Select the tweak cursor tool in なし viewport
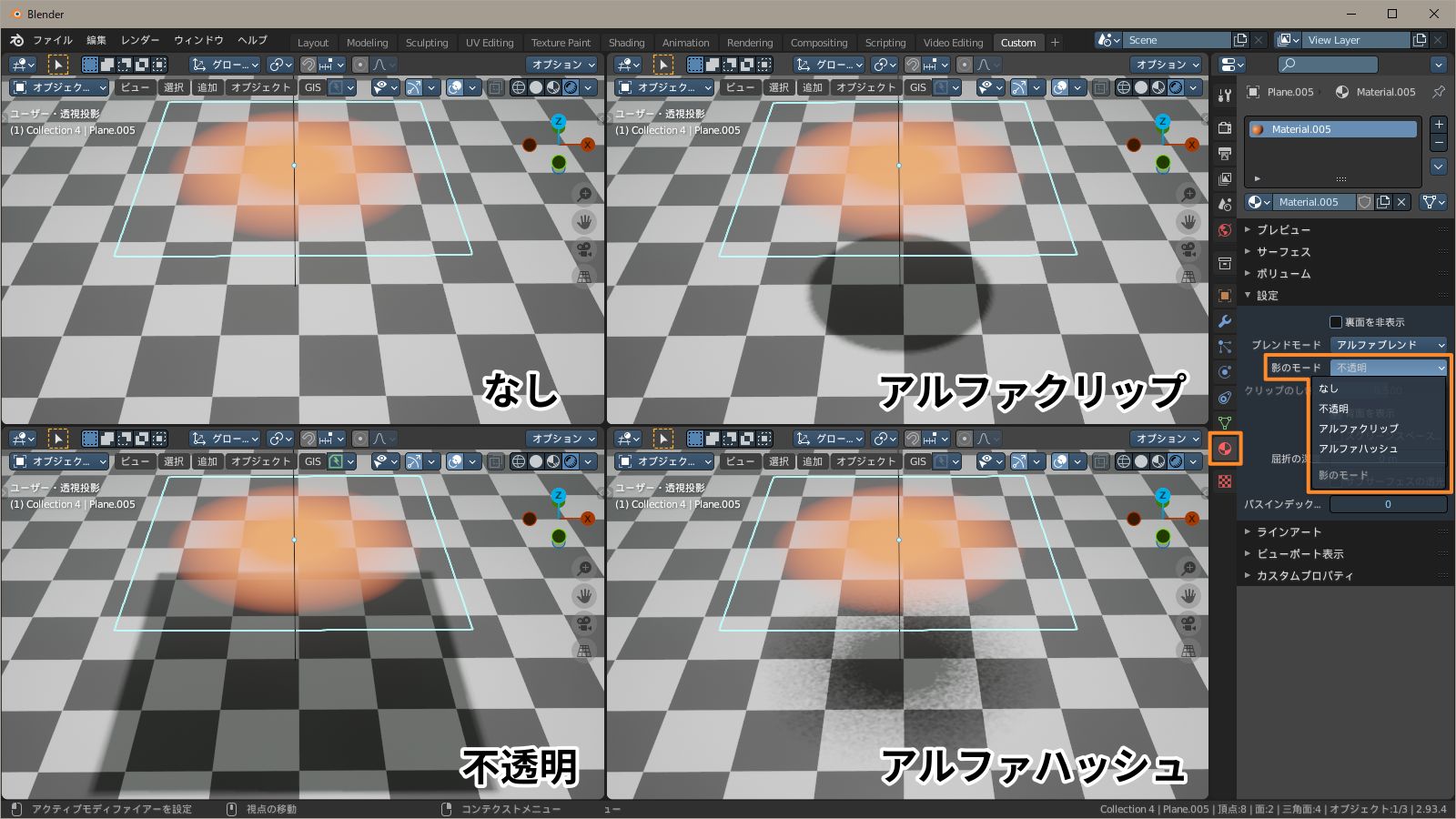Viewport: 1456px width, 819px height. coord(57,65)
